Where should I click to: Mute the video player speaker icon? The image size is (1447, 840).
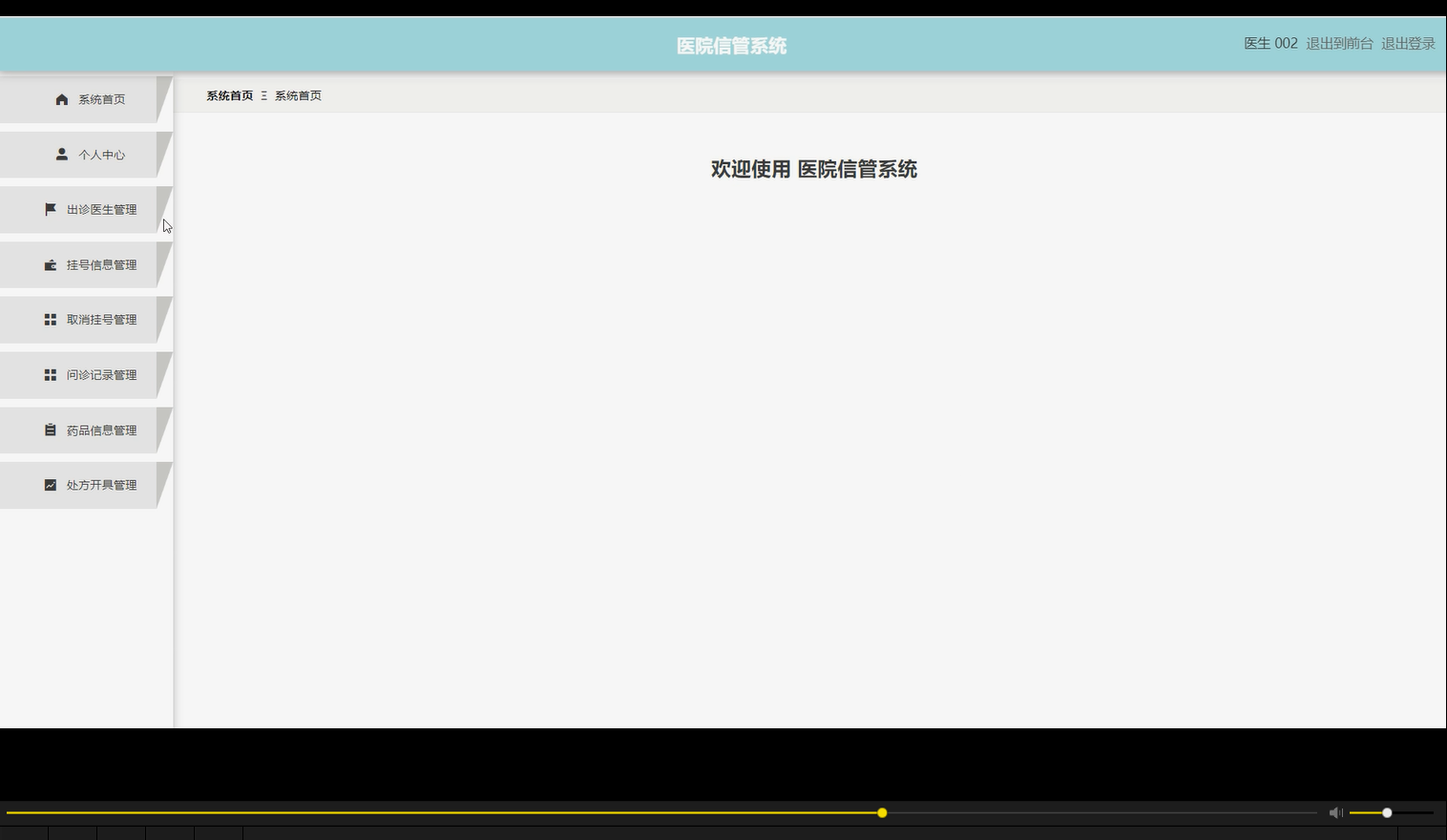tap(1336, 812)
